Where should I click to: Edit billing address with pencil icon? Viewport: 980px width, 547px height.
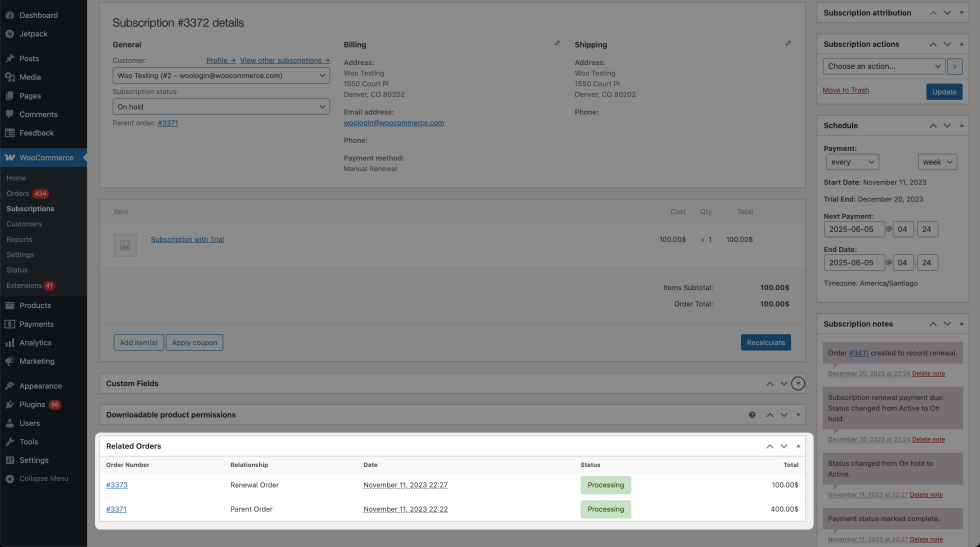[557, 44]
